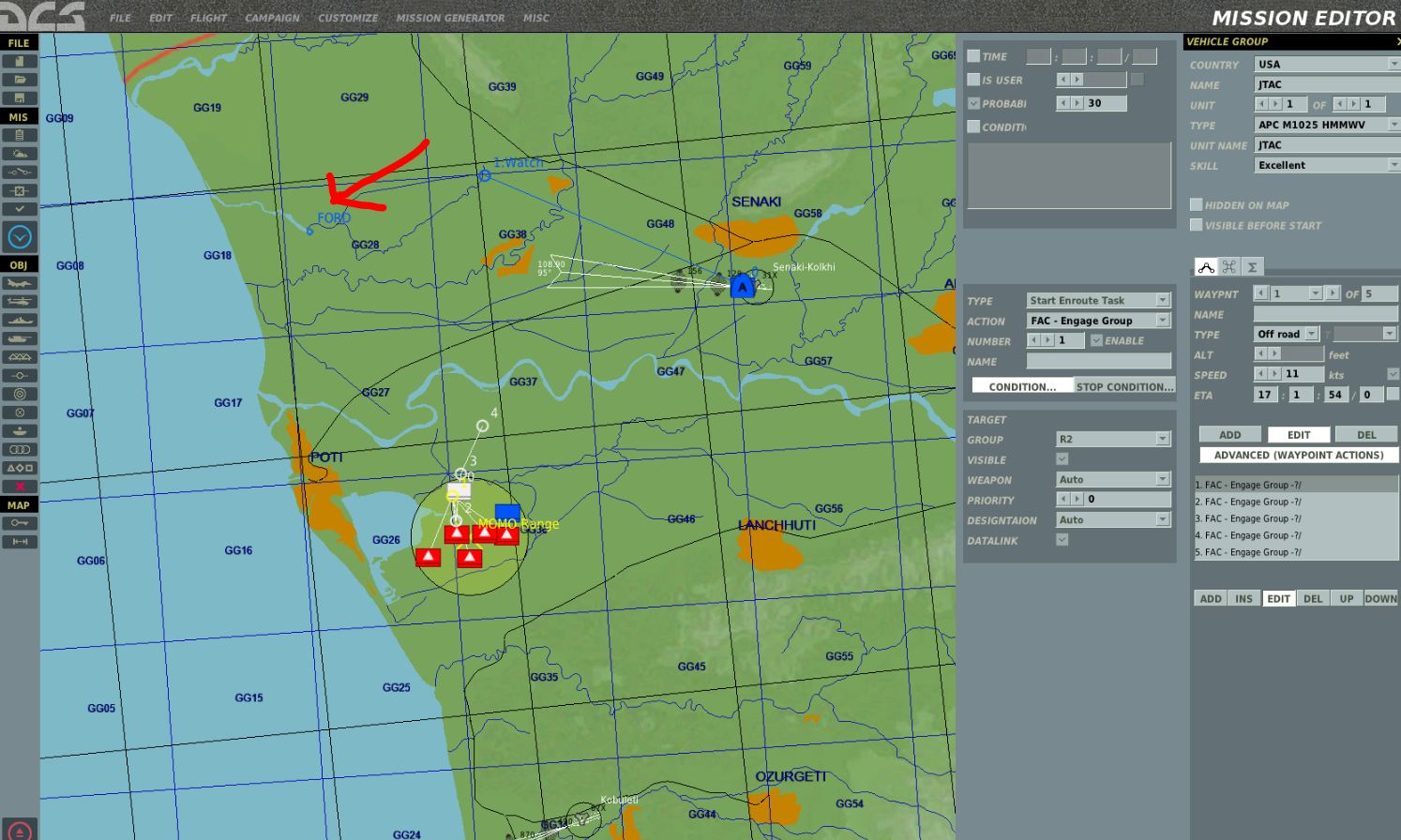Open the Skill dropdown showing Excellent
The image size is (1401, 840).
tap(1327, 165)
